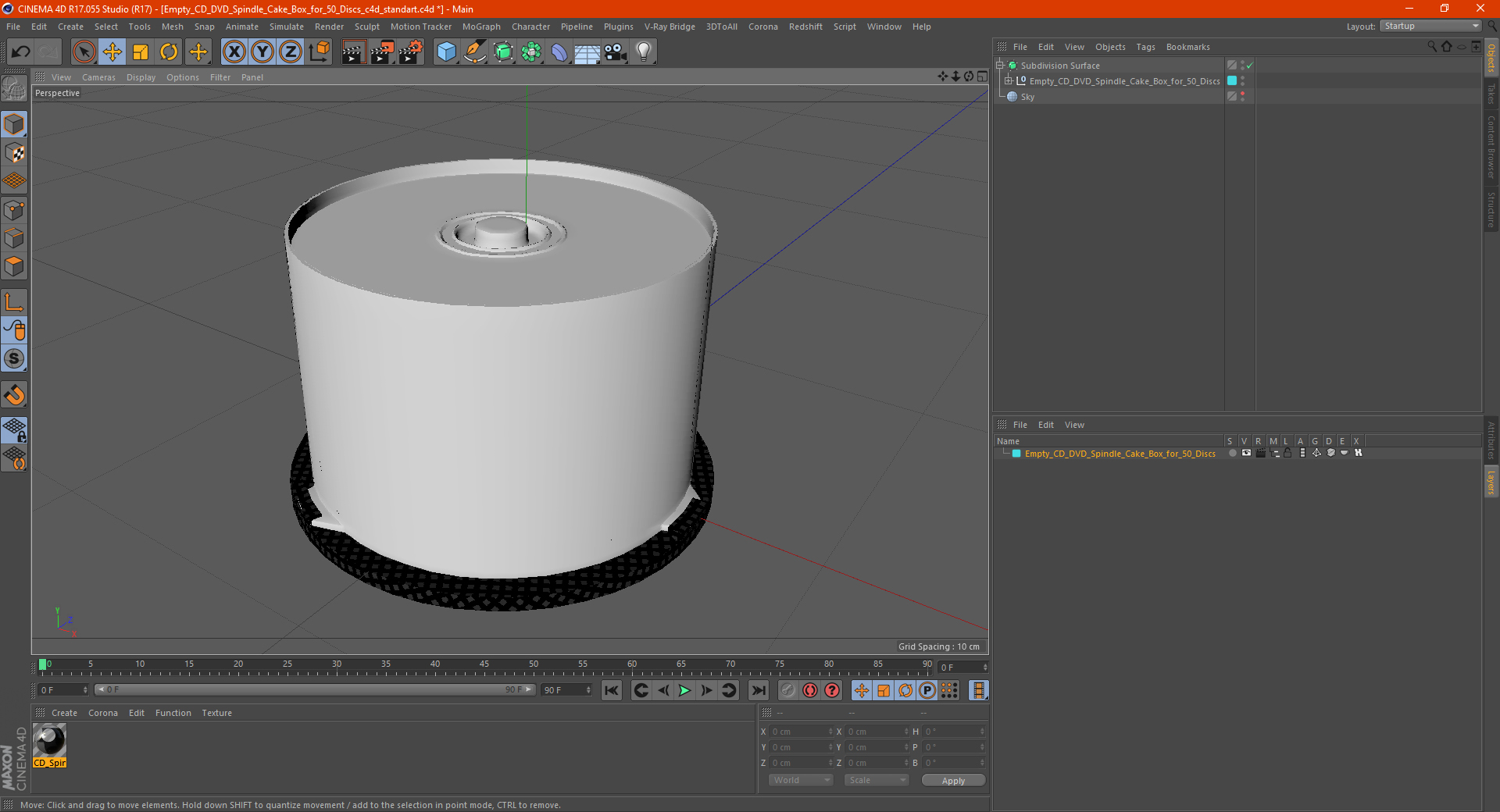Image resolution: width=1500 pixels, height=812 pixels.
Task: Add a Camera object
Action: click(616, 52)
